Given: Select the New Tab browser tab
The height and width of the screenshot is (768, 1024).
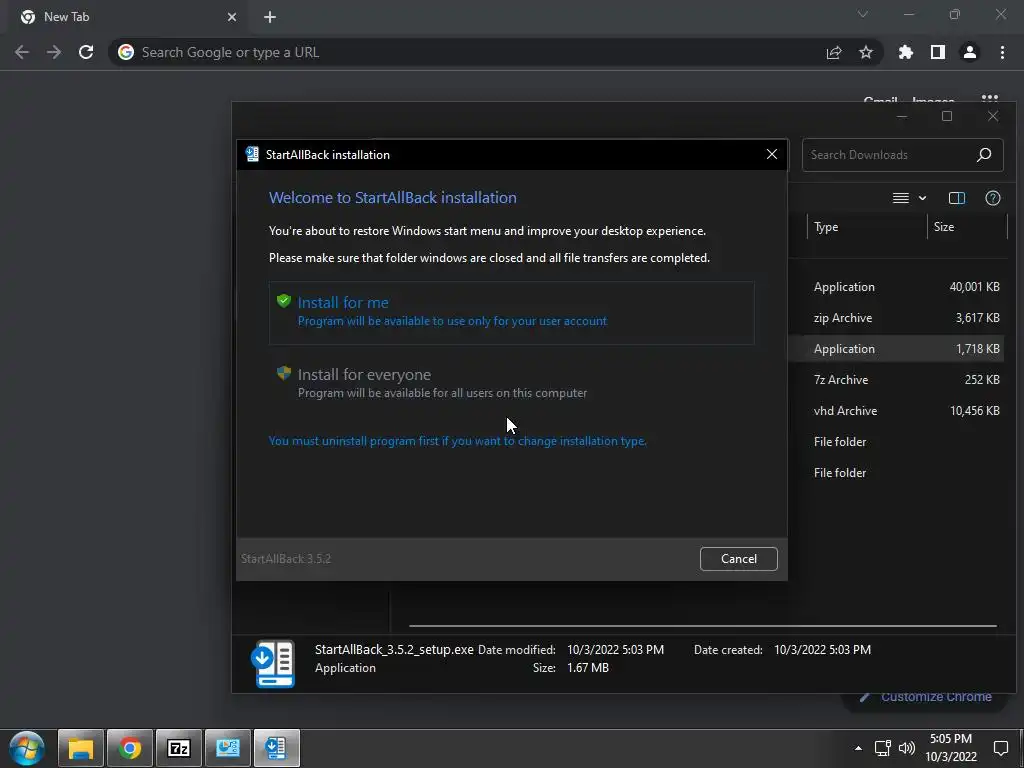Looking at the screenshot, I should click(128, 17).
